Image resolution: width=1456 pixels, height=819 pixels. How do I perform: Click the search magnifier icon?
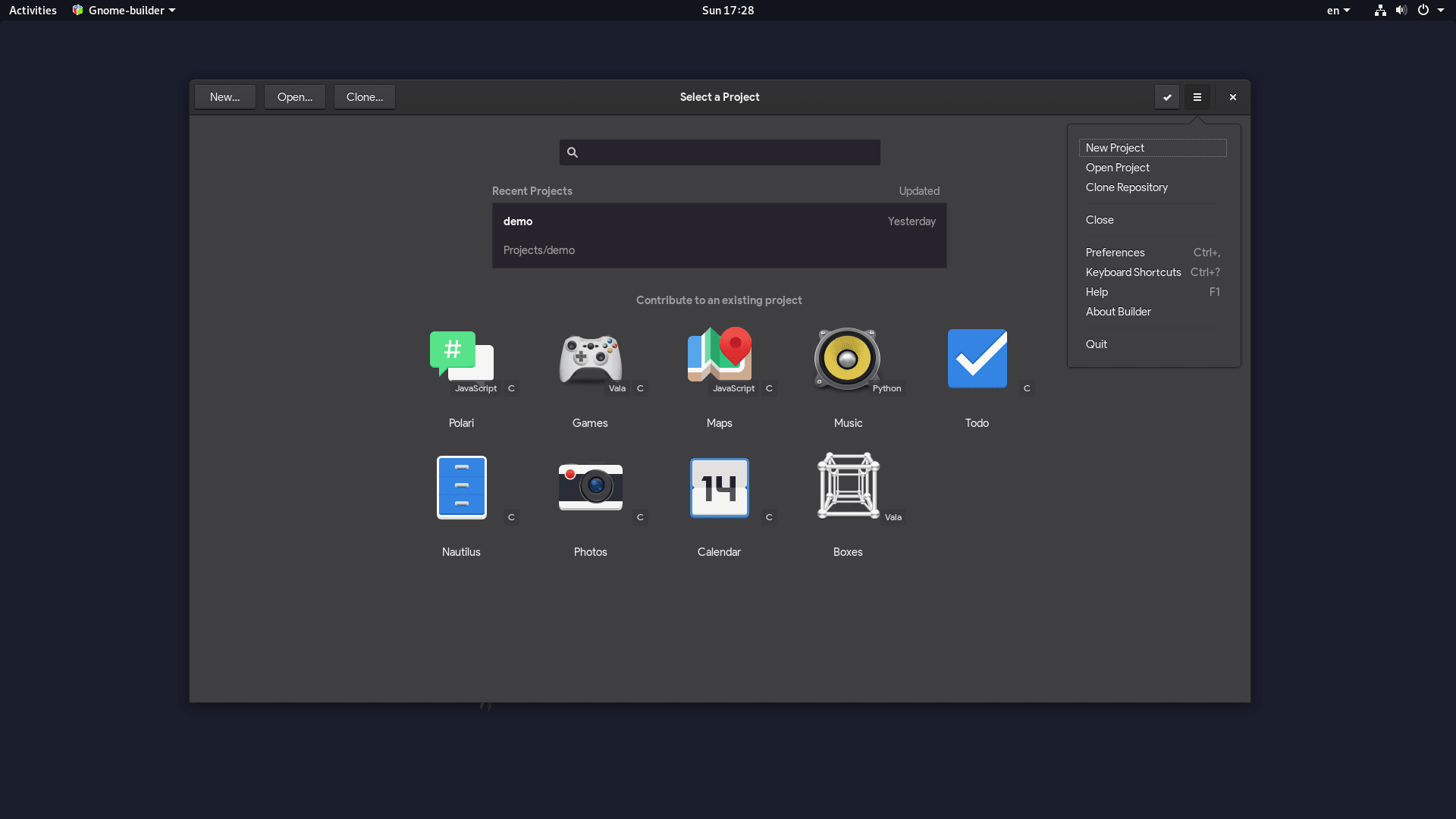coord(573,152)
